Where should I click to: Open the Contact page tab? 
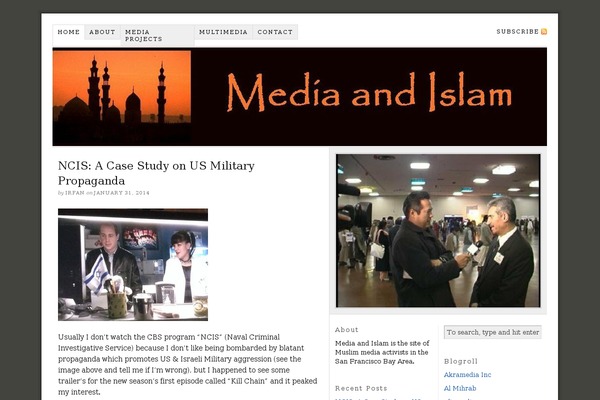(275, 32)
